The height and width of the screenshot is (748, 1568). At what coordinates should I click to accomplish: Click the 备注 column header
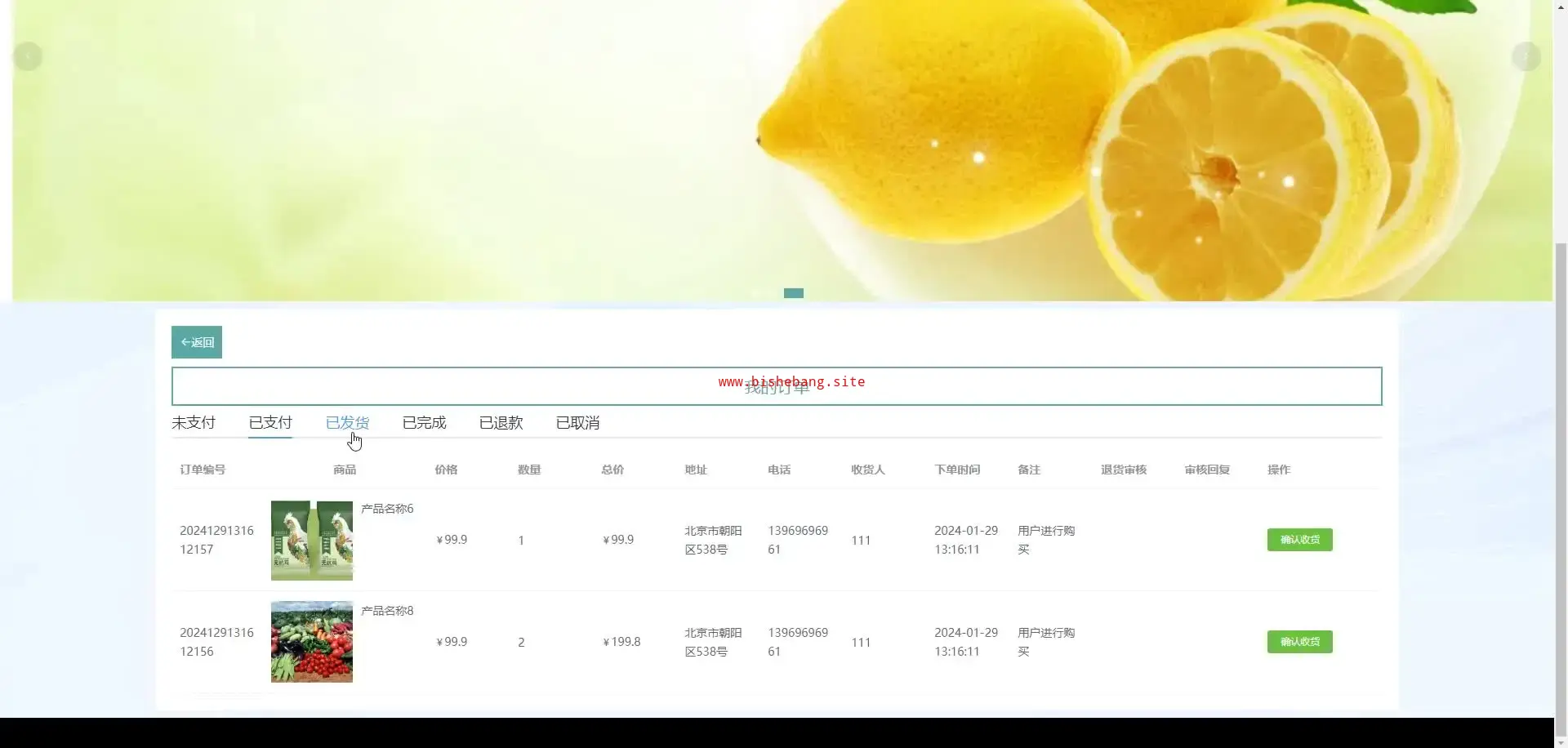click(1029, 470)
